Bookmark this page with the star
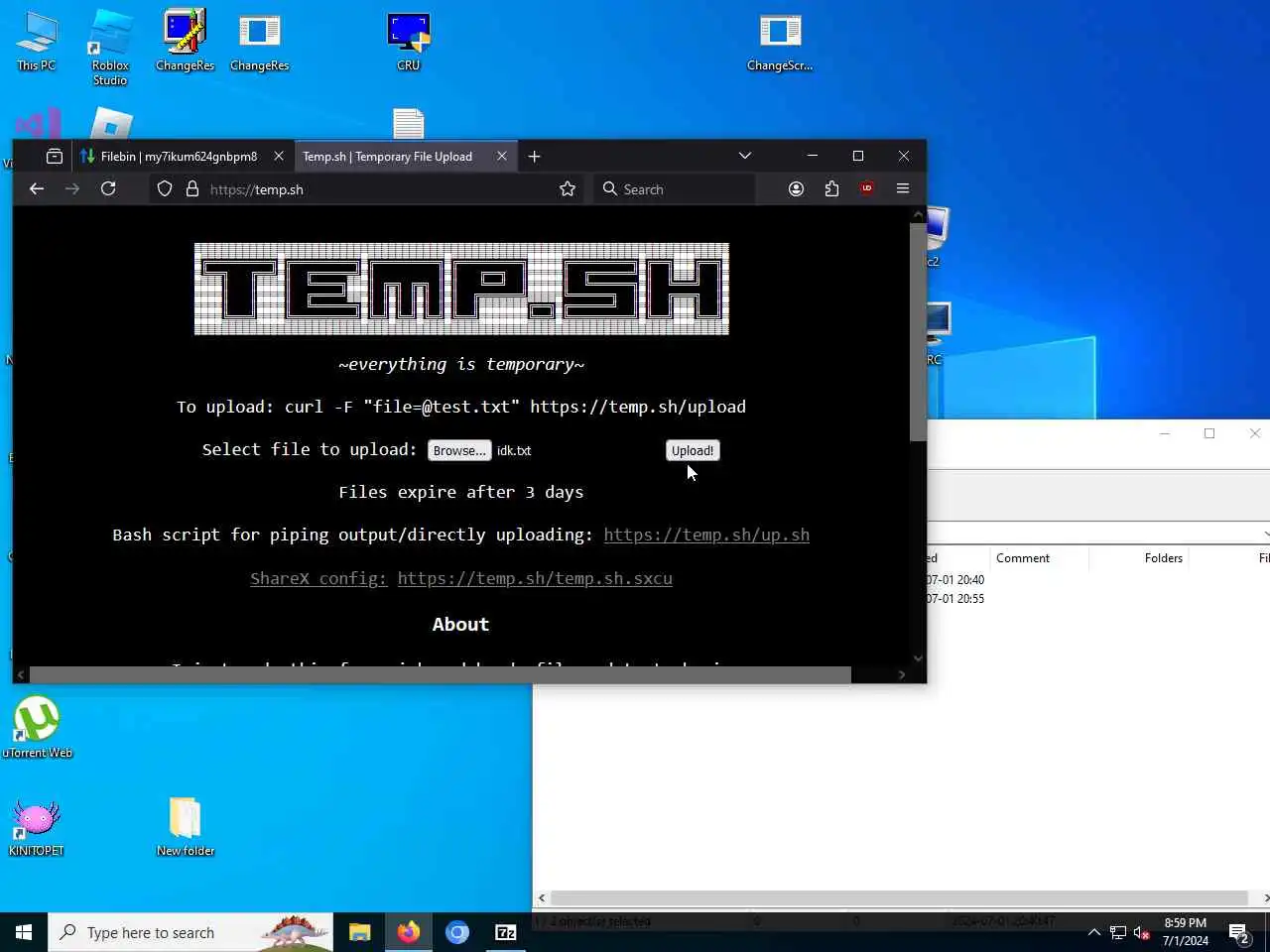Screen dimensions: 1270x952 click(x=568, y=188)
